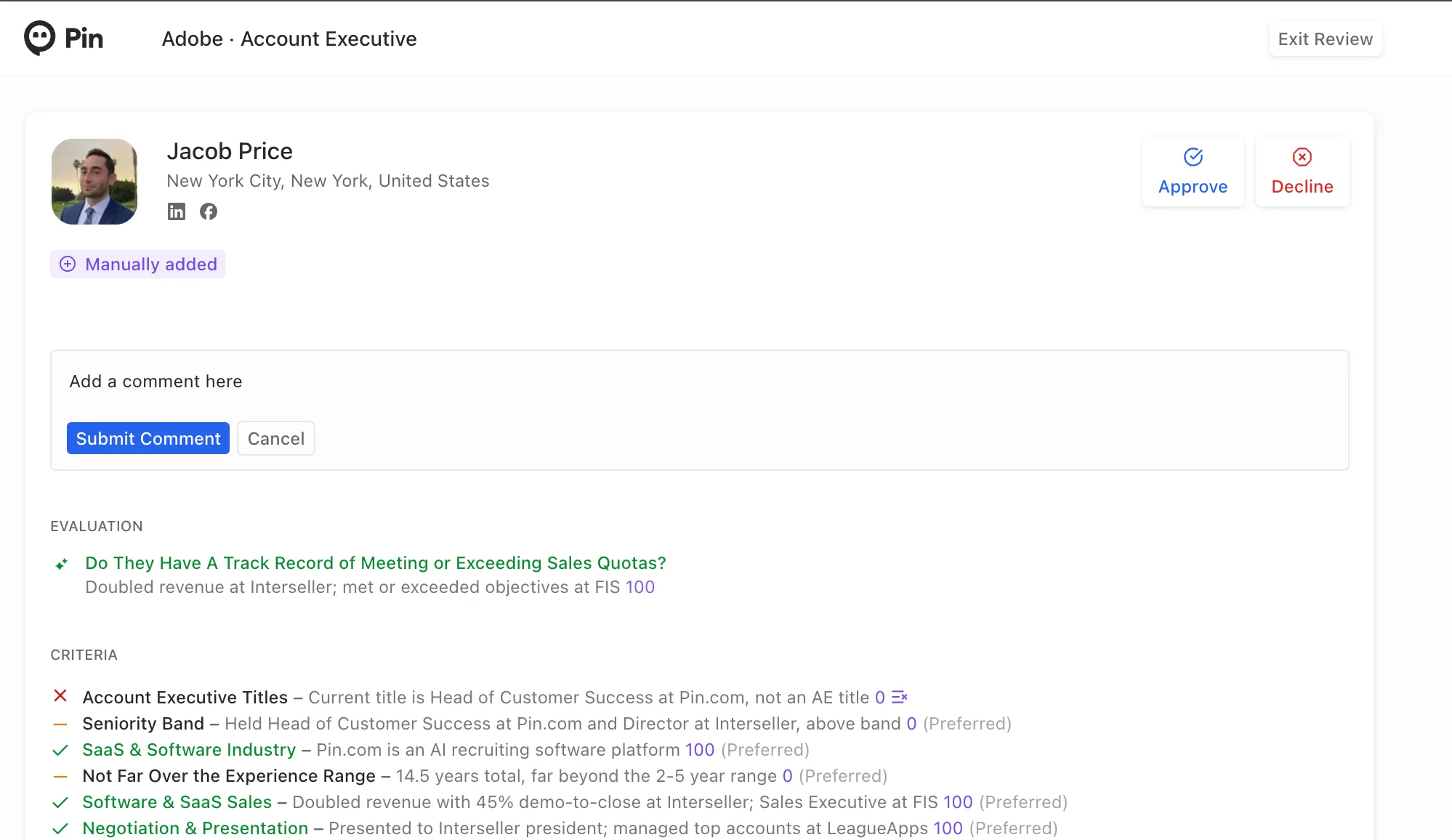Click the Manually added badge
This screenshot has width=1452, height=840.
(x=138, y=264)
